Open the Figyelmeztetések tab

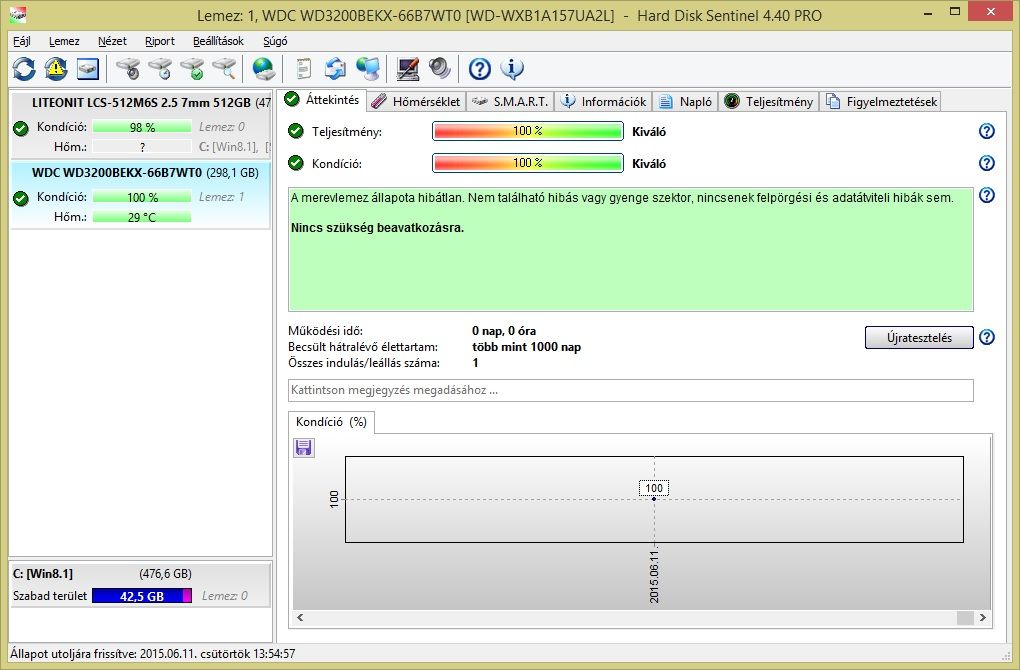pyautogui.click(x=881, y=101)
